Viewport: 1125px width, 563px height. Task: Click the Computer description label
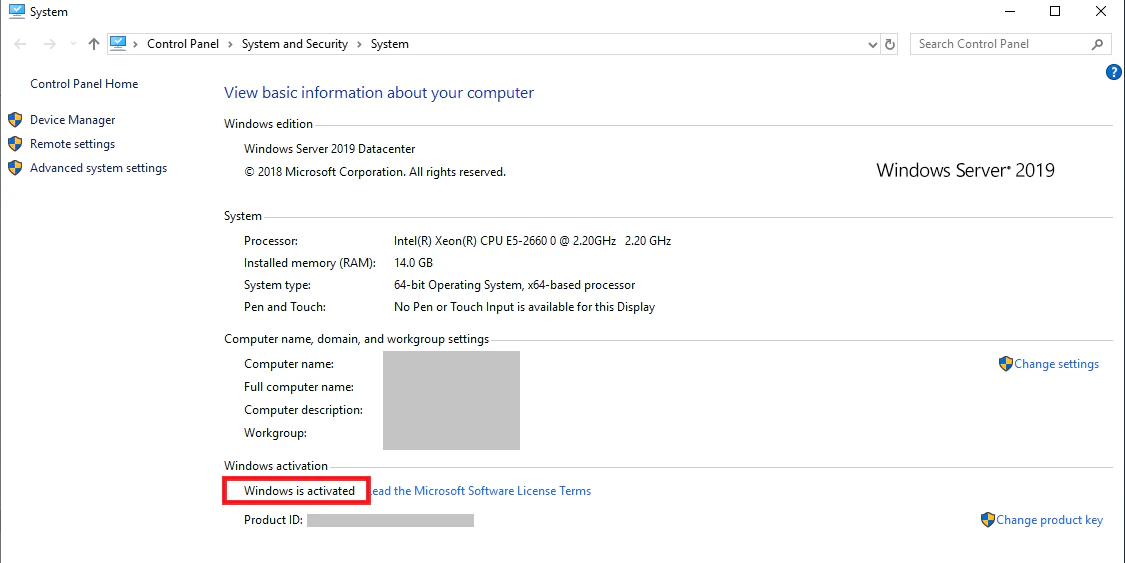point(303,410)
